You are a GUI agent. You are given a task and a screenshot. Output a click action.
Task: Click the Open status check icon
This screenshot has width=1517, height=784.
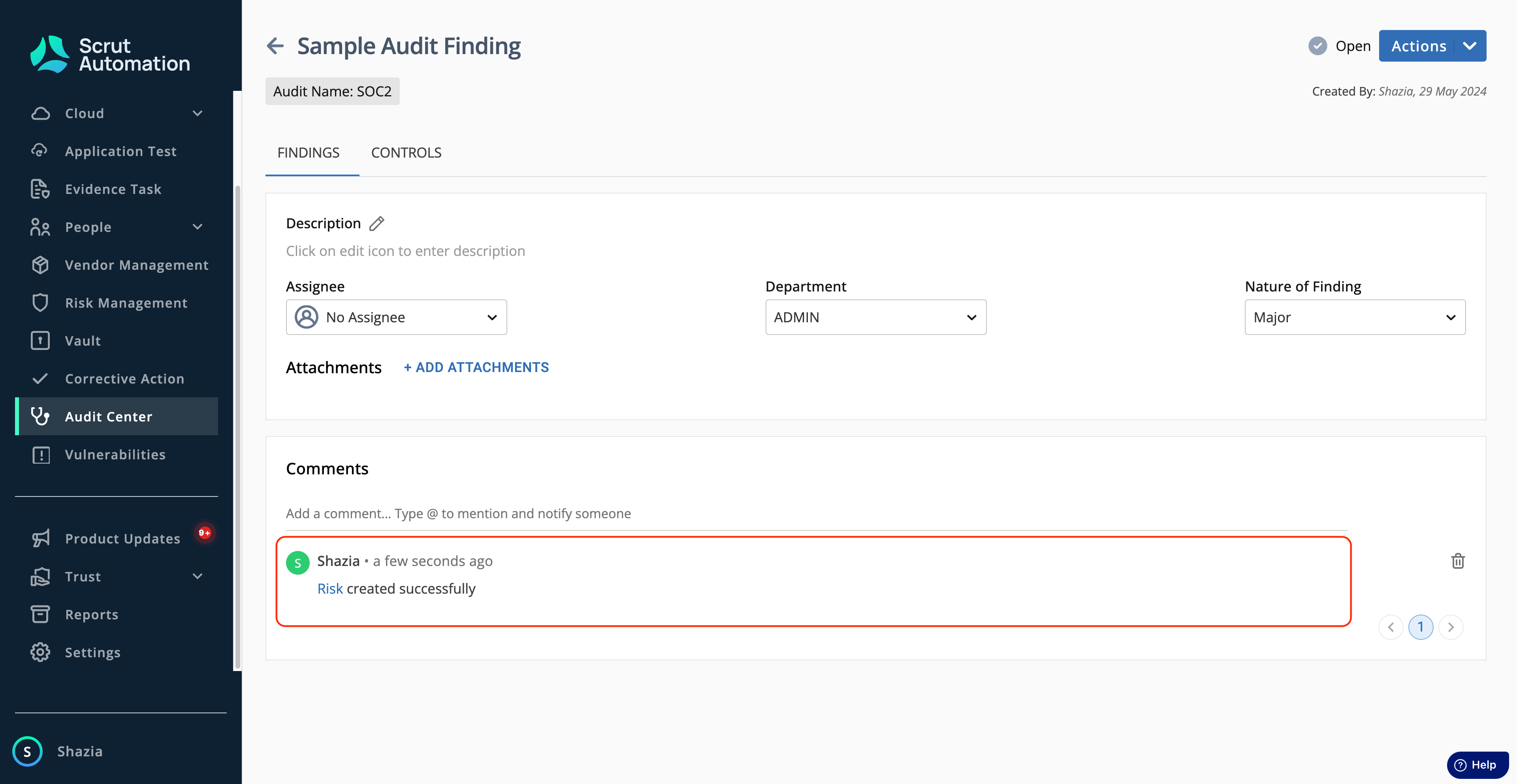[1317, 46]
